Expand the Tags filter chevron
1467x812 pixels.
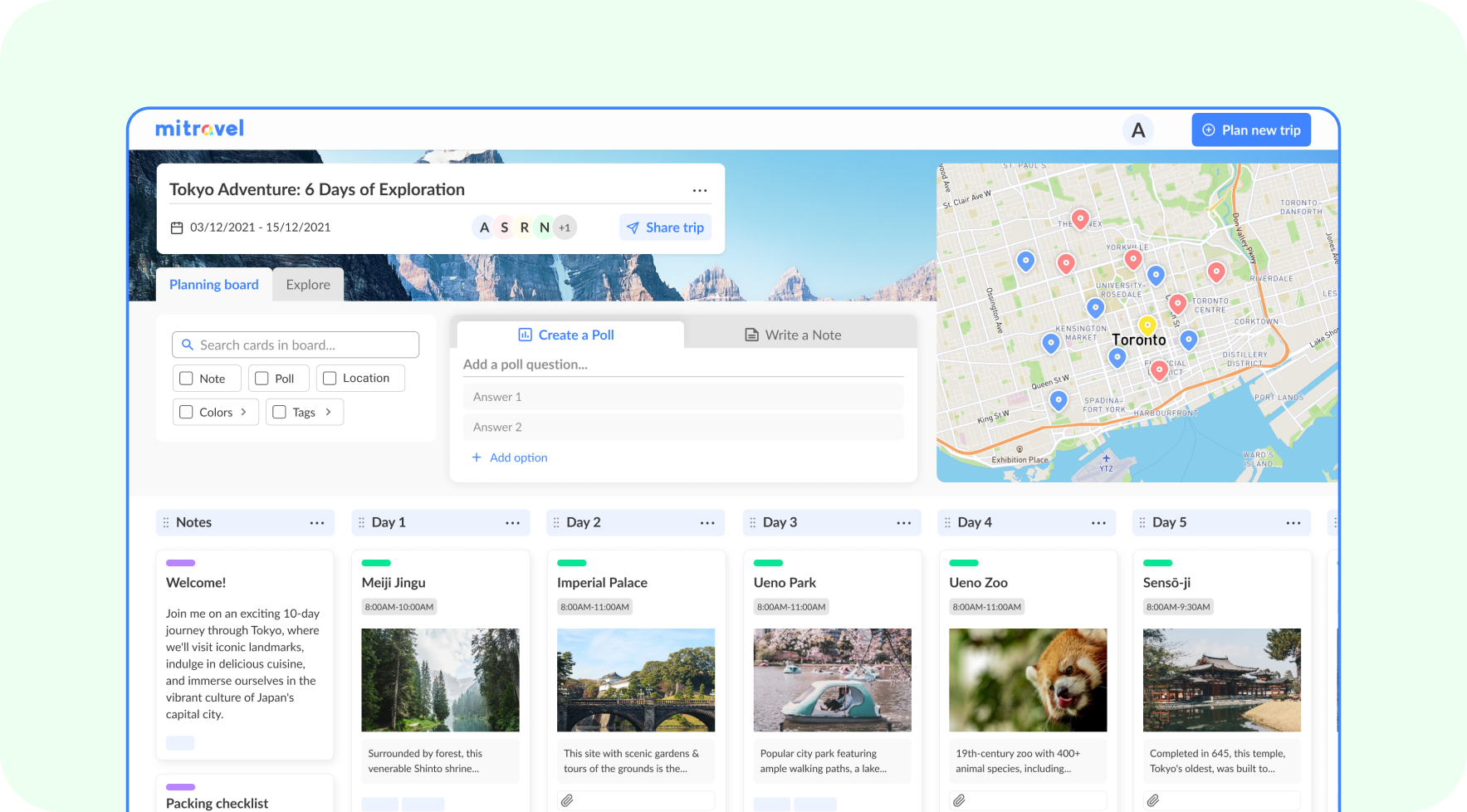point(328,412)
